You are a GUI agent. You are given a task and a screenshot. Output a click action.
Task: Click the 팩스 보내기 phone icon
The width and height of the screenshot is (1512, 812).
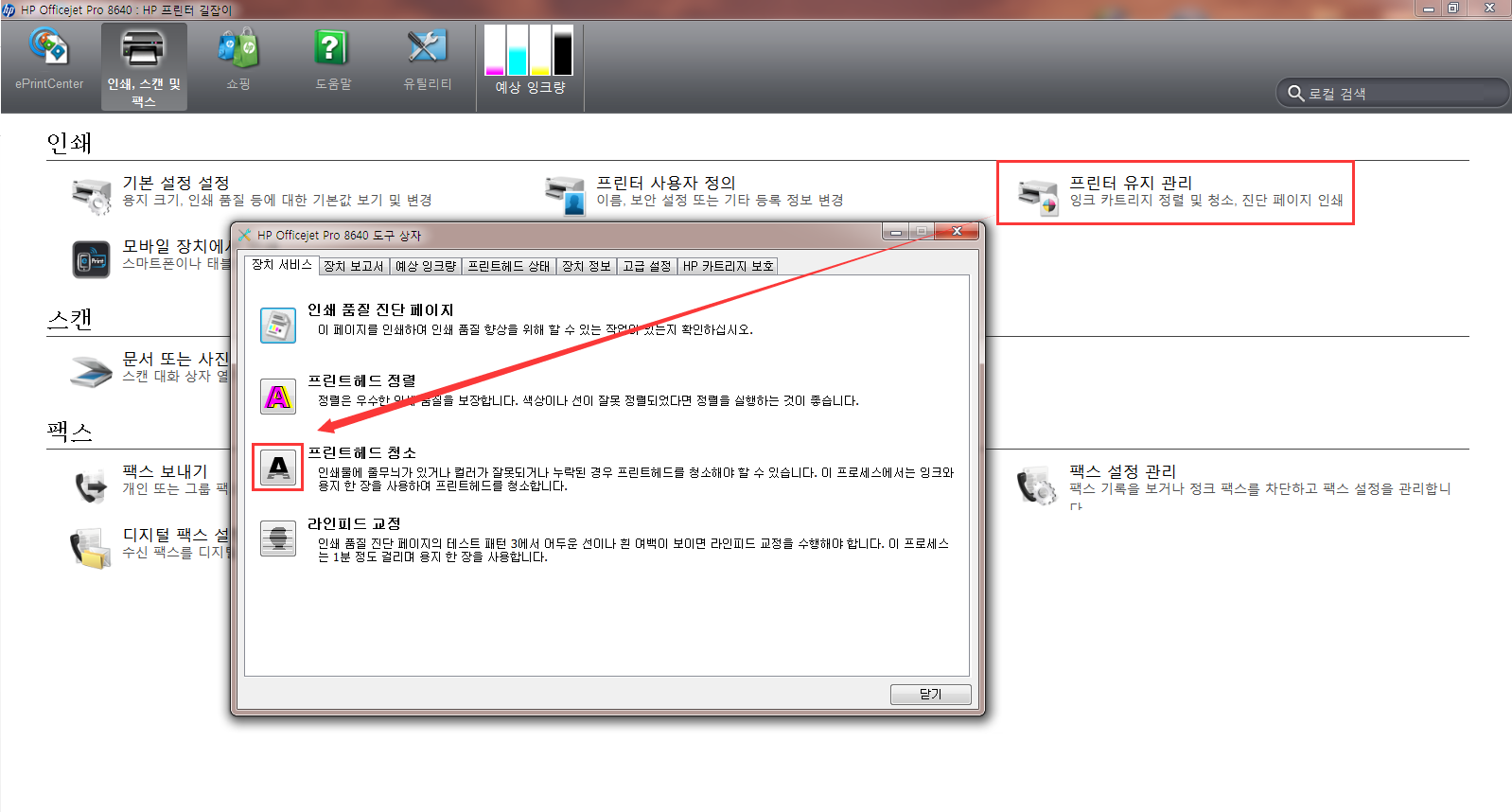(x=92, y=485)
